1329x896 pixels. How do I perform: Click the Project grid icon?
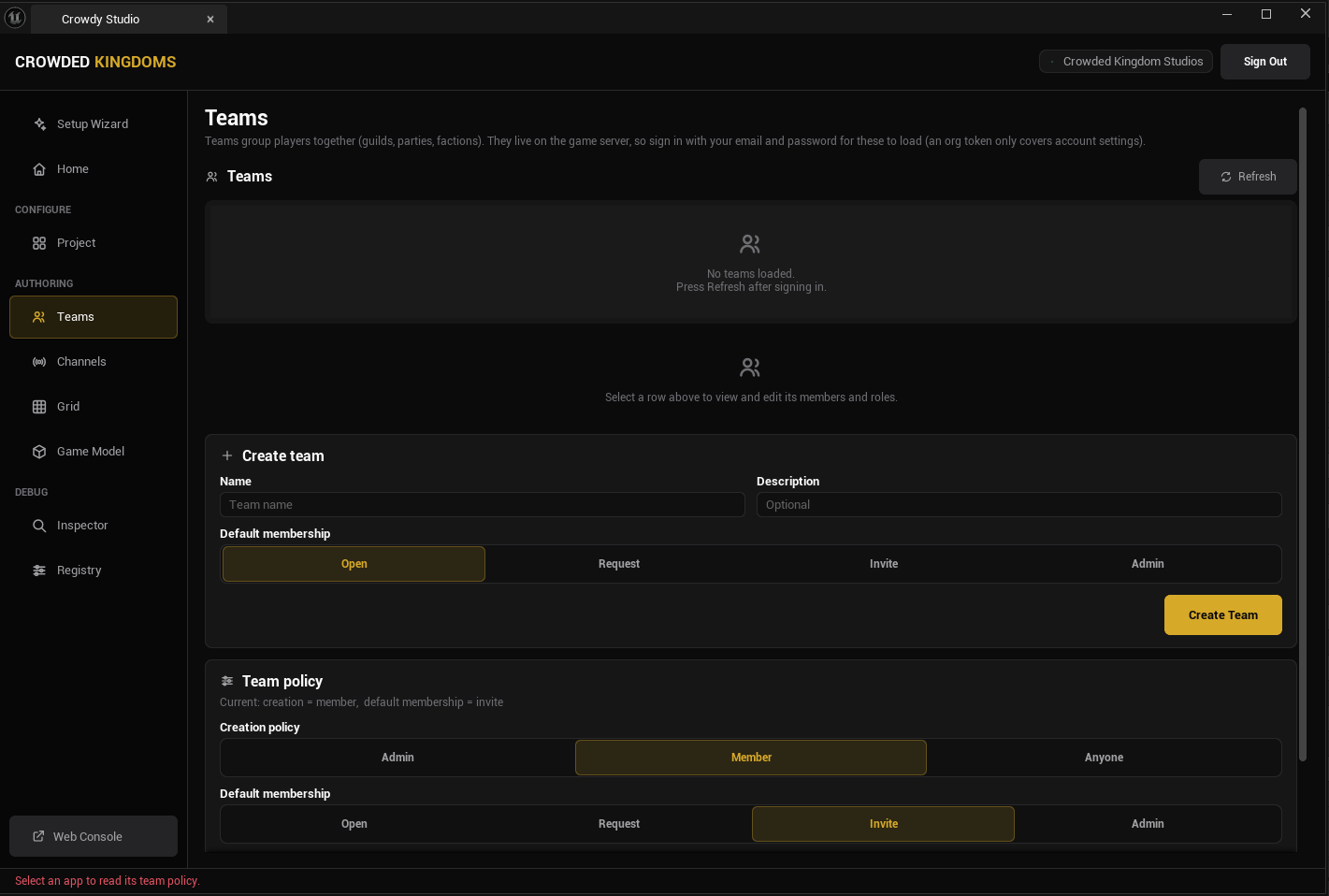(x=39, y=243)
